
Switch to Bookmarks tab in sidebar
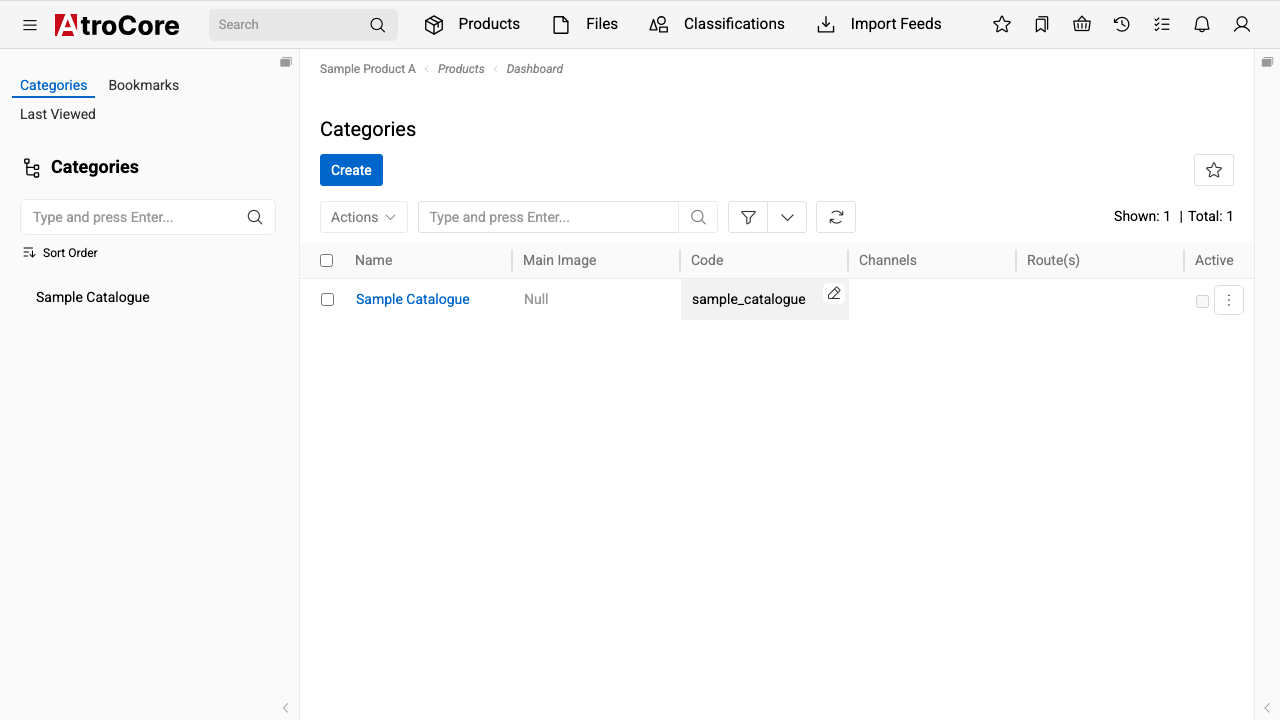pos(144,85)
